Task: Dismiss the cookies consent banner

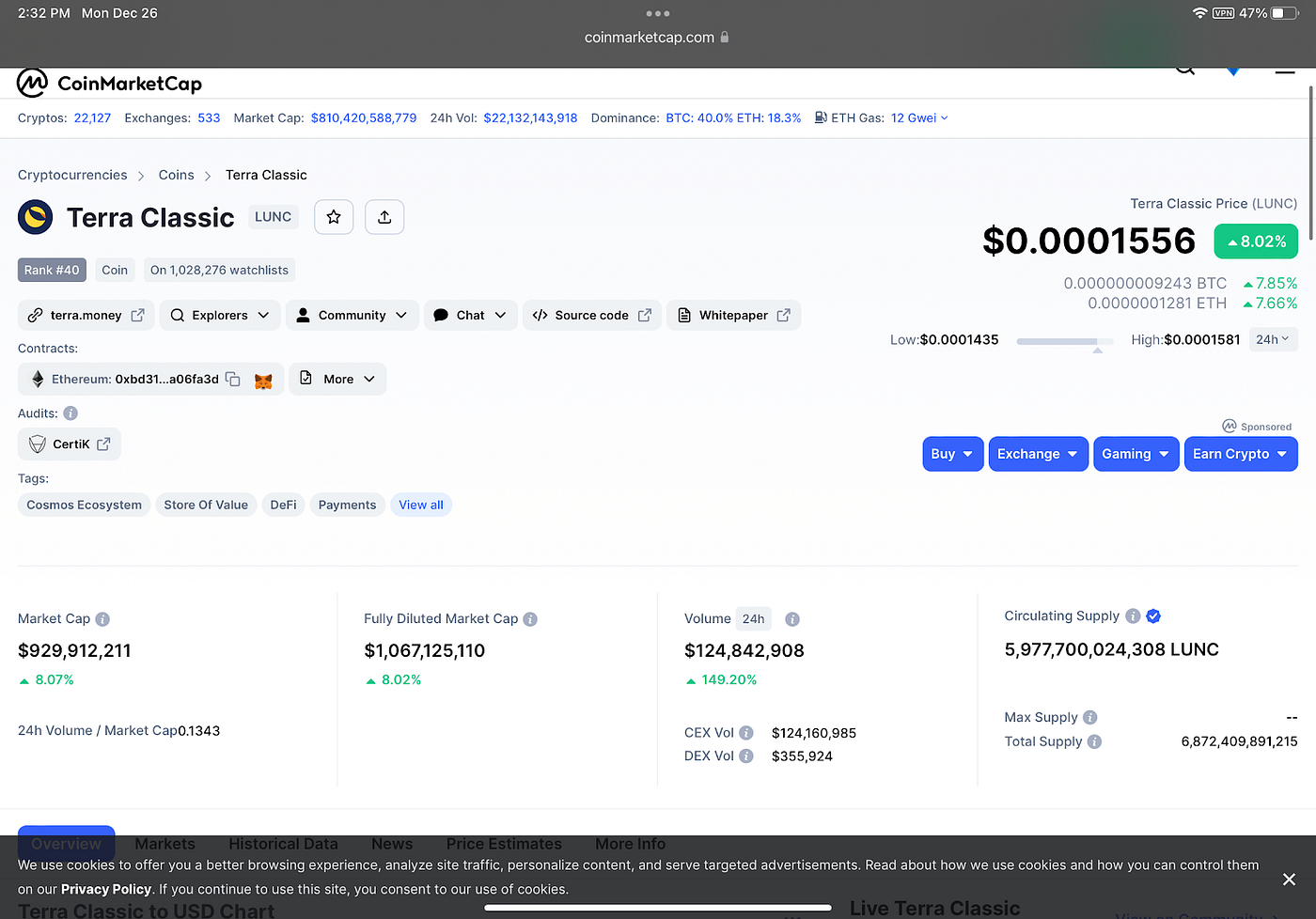Action: [x=1289, y=880]
